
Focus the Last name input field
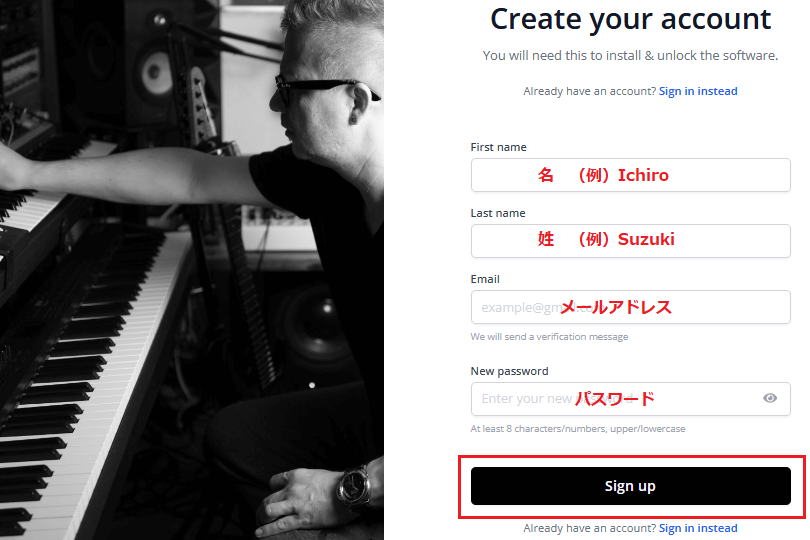pyautogui.click(x=630, y=241)
